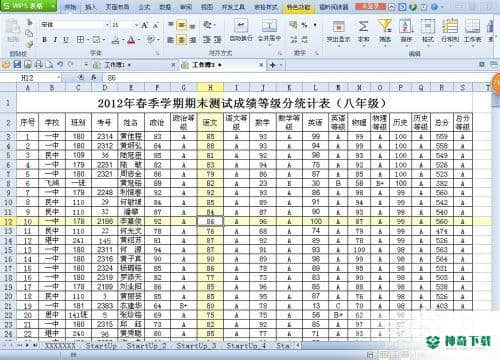500x360 pixels.
Task: Open the font name dropdown
Action: [107, 25]
